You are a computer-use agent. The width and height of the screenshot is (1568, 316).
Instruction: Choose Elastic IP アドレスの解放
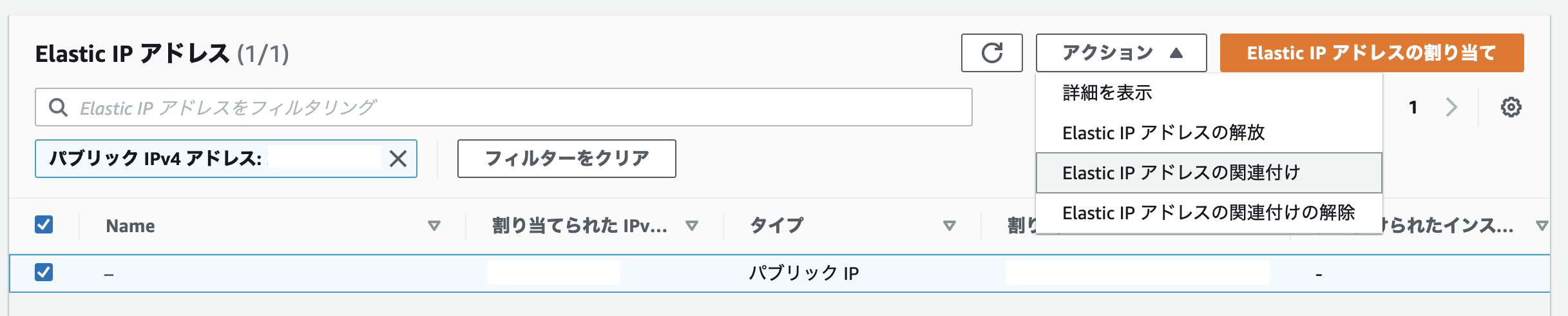1163,133
